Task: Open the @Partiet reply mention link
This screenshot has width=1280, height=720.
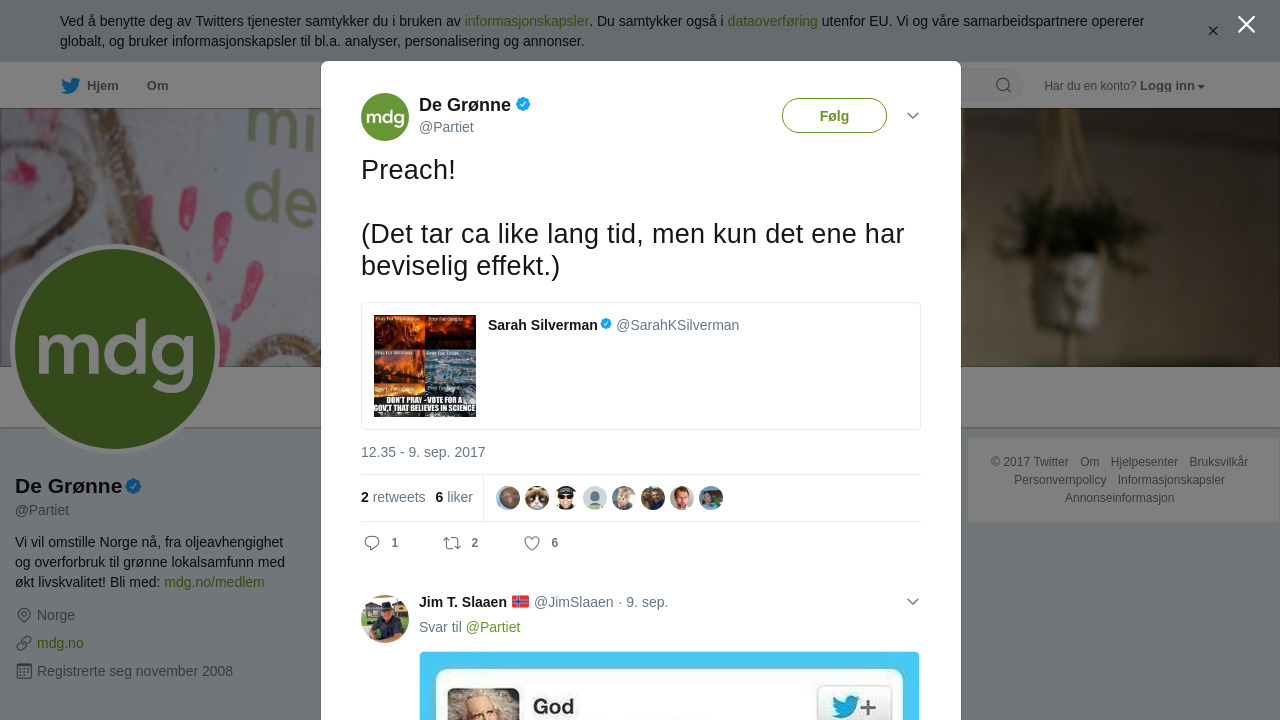Action: [x=493, y=627]
